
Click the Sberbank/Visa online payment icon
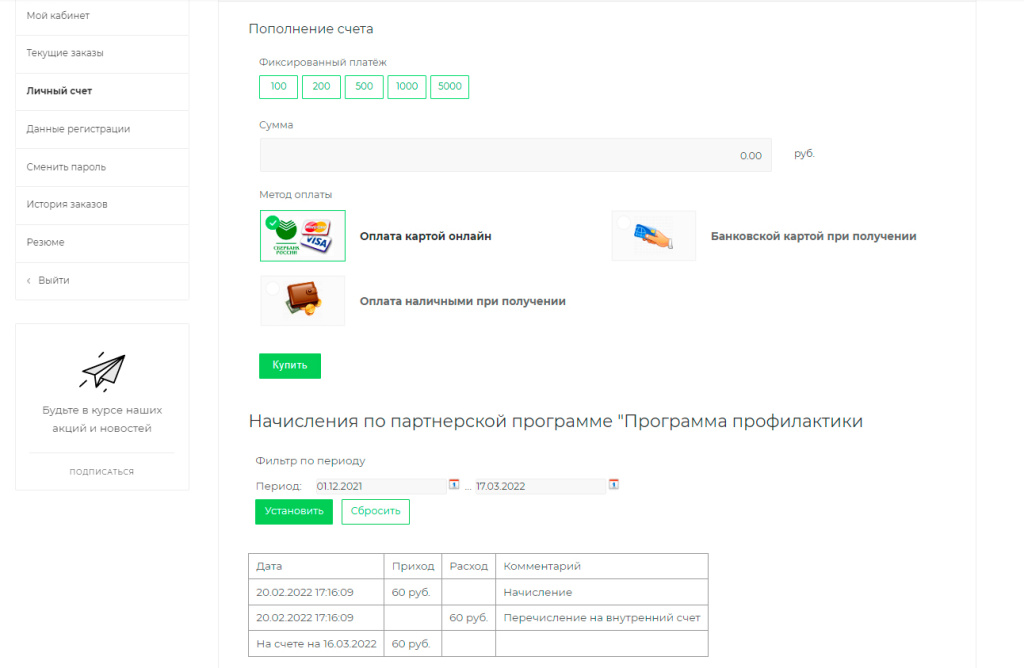(x=302, y=235)
